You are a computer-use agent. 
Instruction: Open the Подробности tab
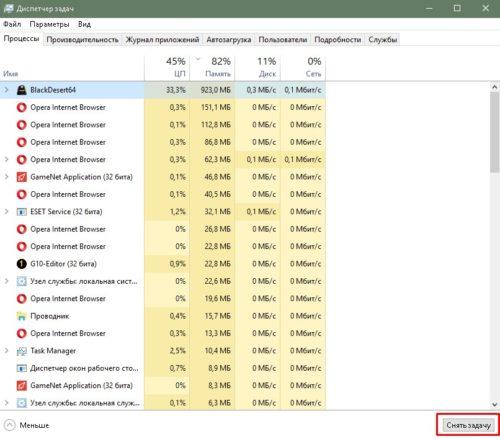tap(338, 40)
